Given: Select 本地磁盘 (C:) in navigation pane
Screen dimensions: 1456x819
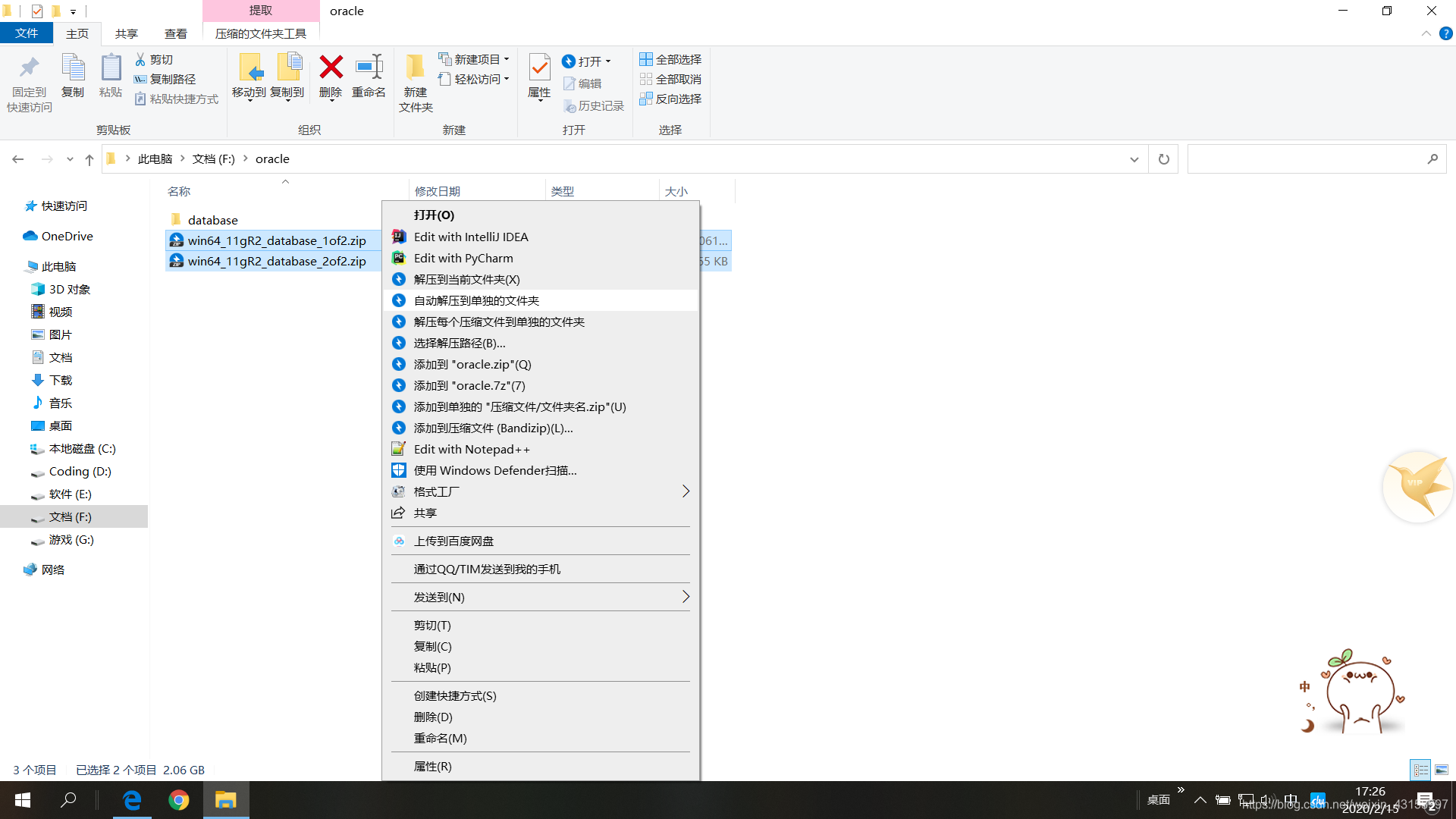Looking at the screenshot, I should (82, 449).
